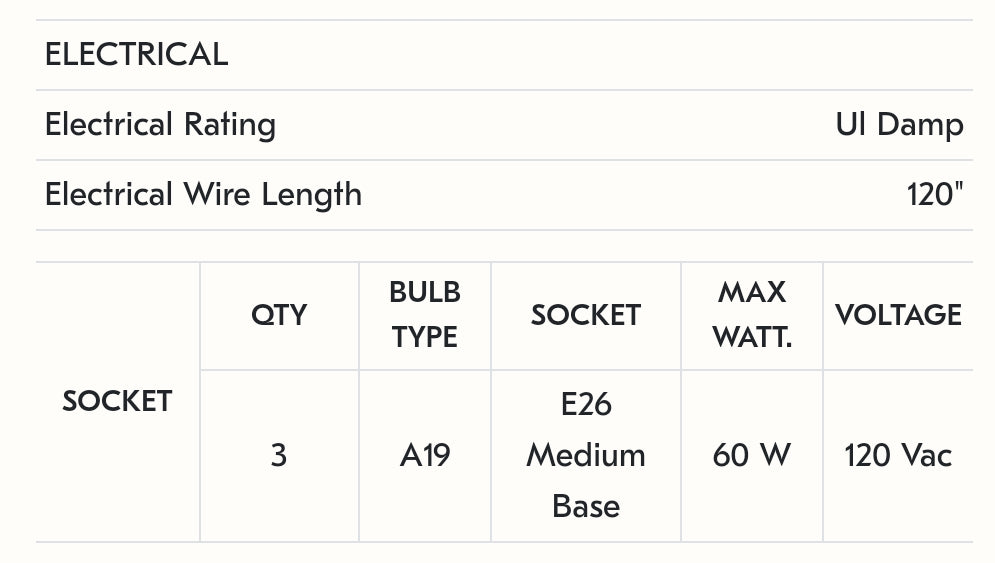Select the VOLTAGE column header
This screenshot has height=563, width=995.
pyautogui.click(x=898, y=315)
